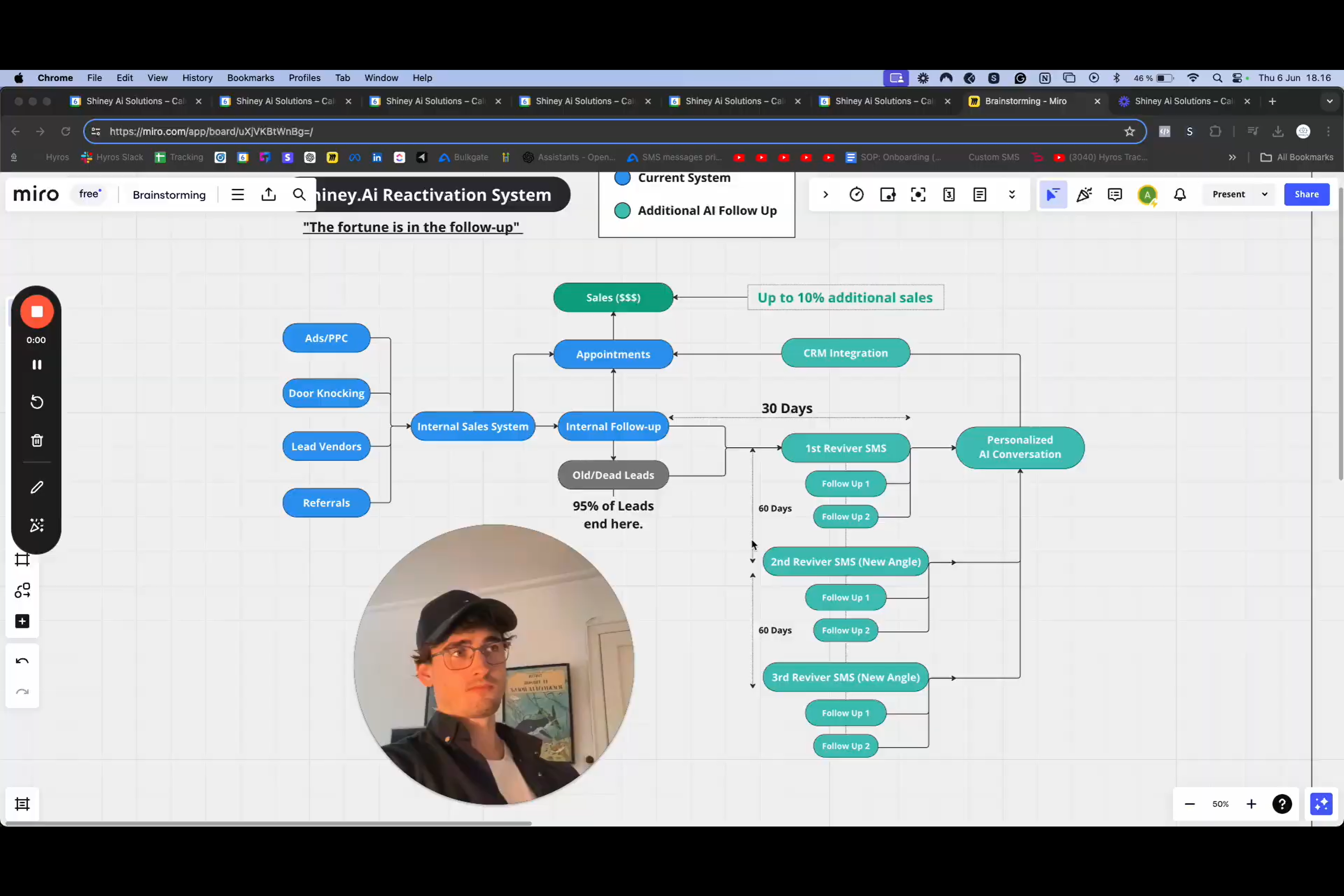Expand more apps double chevron in toolbar
This screenshot has height=896, width=1344.
[1011, 194]
